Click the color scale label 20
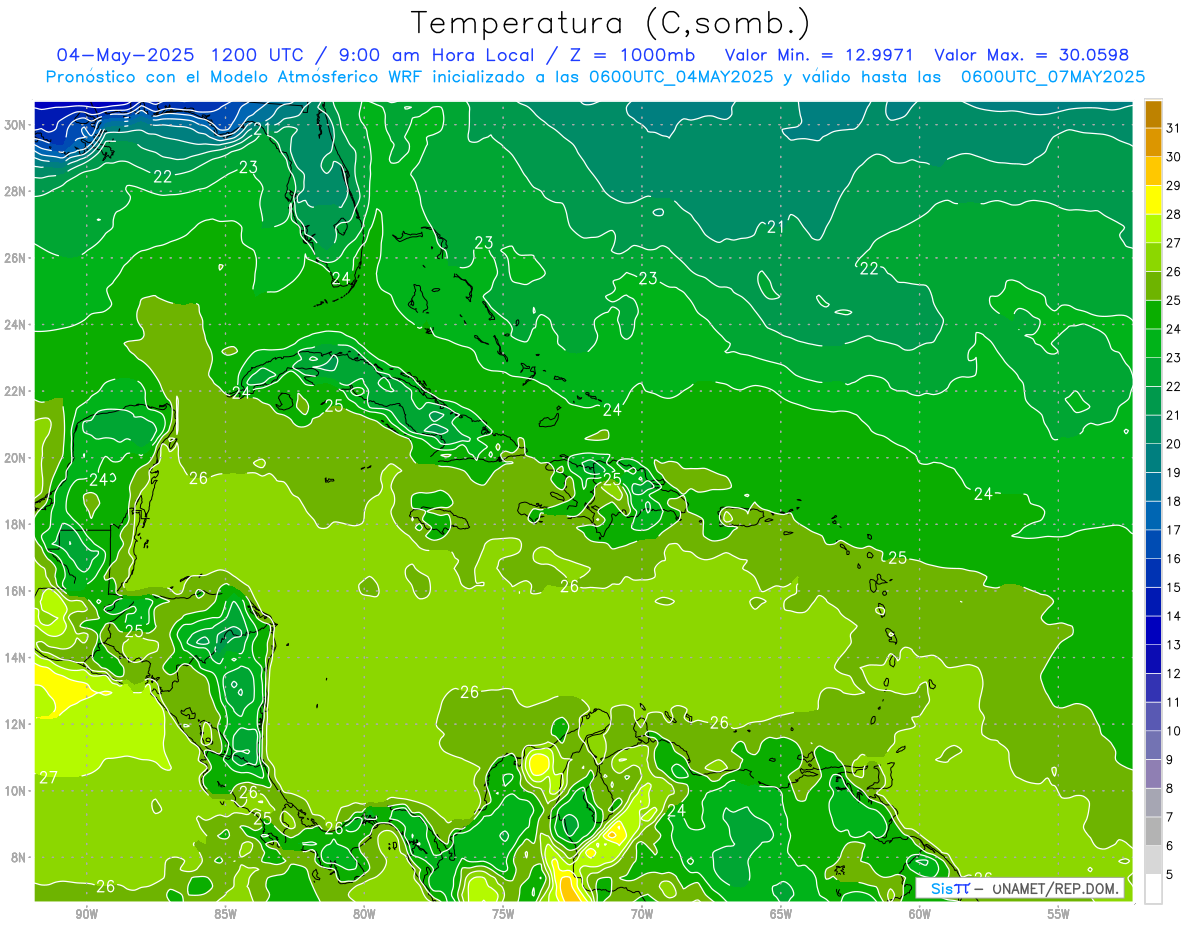 pos(1174,444)
